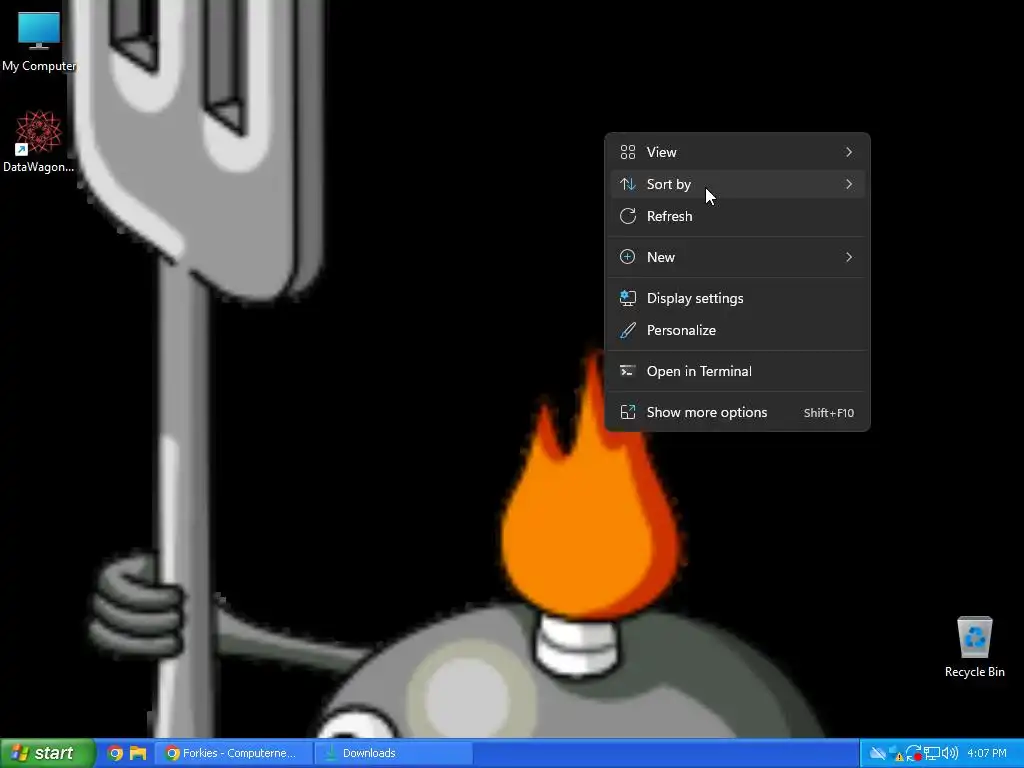
Task: Click the Open in Terminal prompt icon
Action: (x=628, y=371)
